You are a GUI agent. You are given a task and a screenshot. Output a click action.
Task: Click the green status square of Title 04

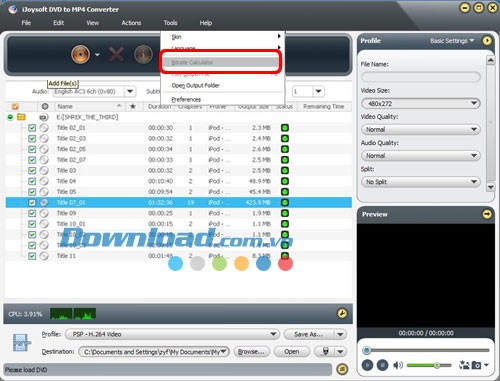coord(285,181)
